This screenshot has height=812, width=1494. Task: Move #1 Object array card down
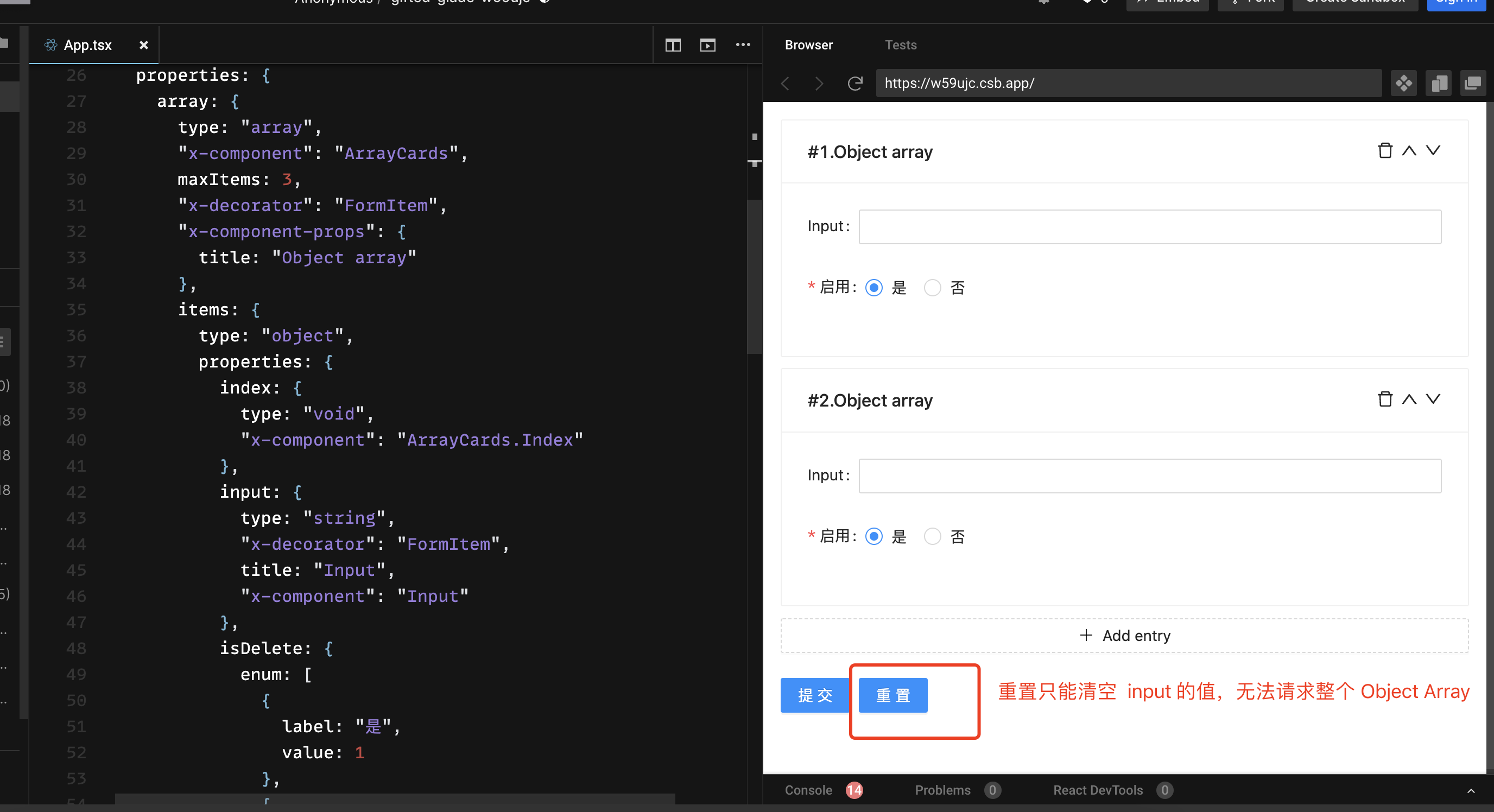(1433, 151)
